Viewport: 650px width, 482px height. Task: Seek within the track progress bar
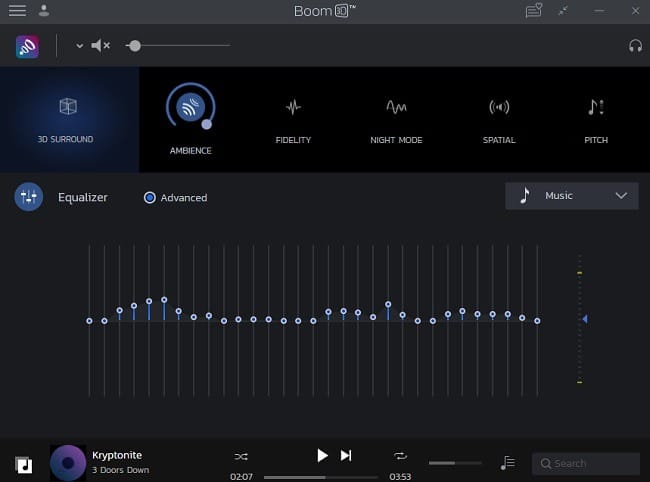[321, 477]
